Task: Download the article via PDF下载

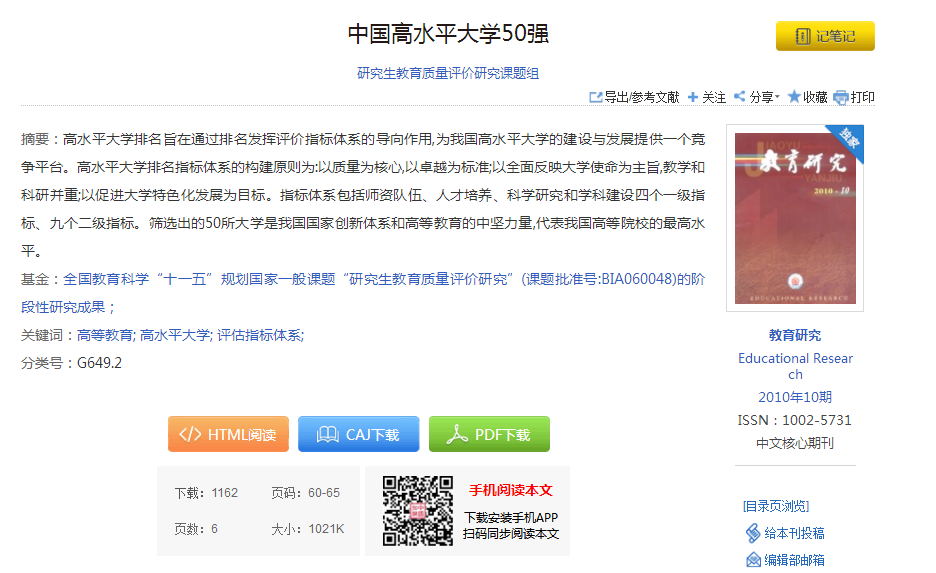Action: [489, 434]
